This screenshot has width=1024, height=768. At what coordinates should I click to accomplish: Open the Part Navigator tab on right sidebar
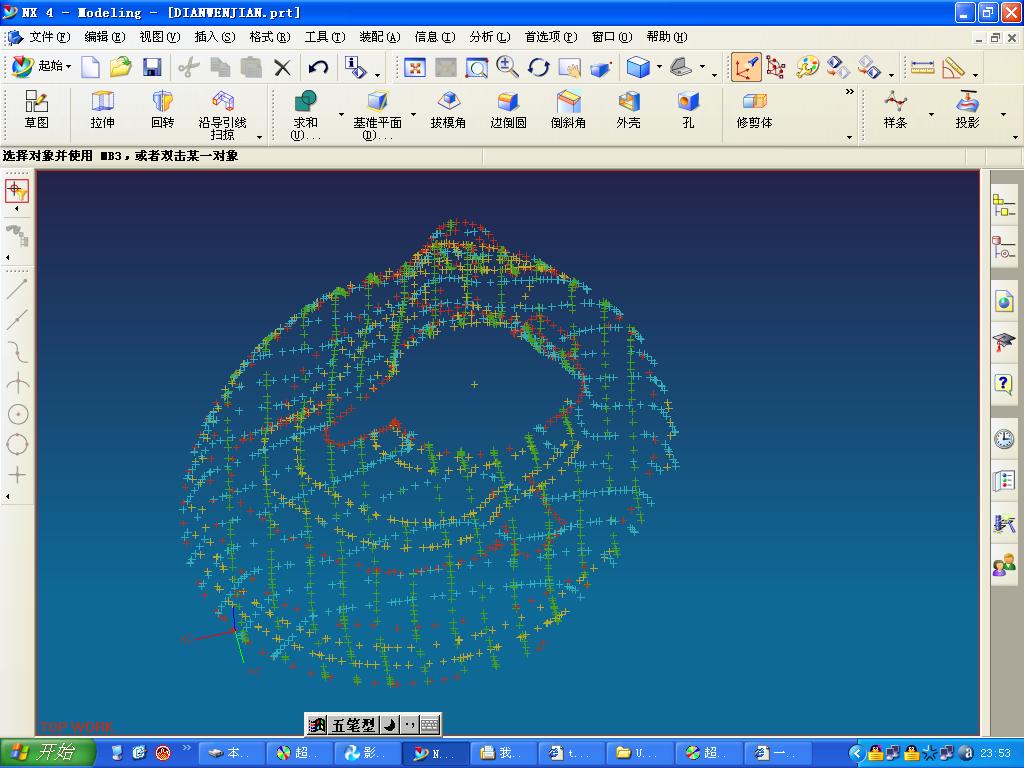(x=1003, y=247)
